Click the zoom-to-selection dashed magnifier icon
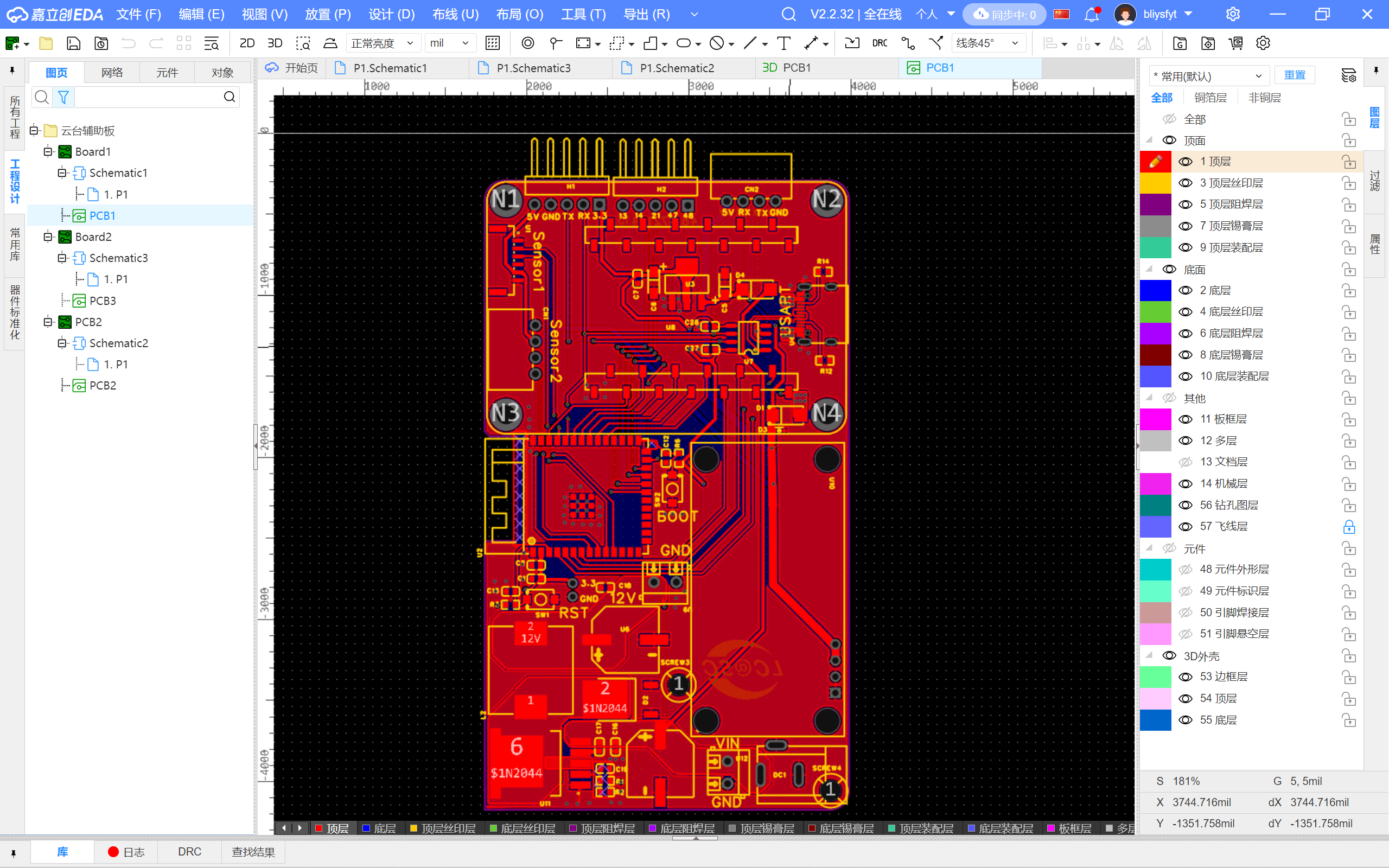Viewport: 1389px width, 868px height. pos(303,43)
